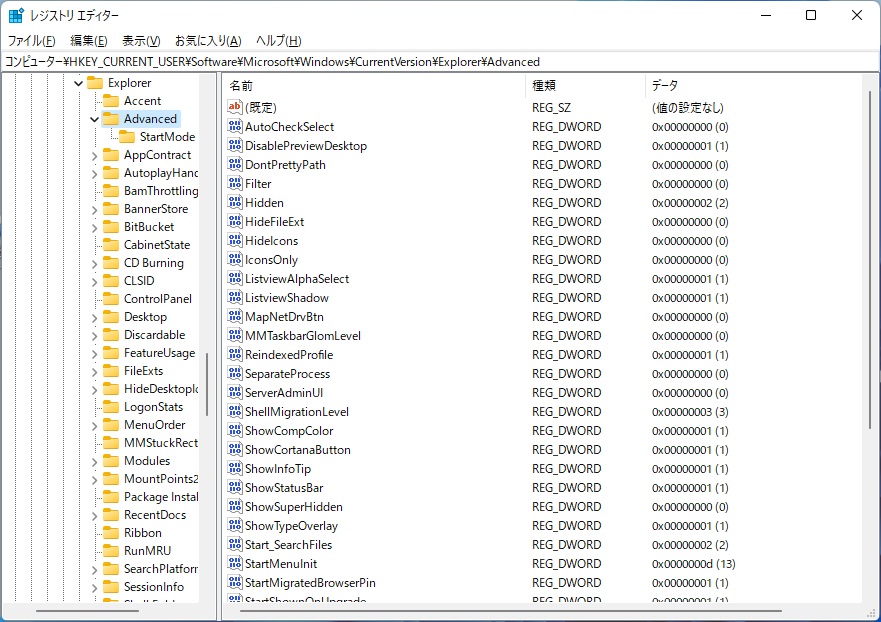Expand the FileExts key
Viewport: 881px width, 622px height.
pyautogui.click(x=94, y=371)
